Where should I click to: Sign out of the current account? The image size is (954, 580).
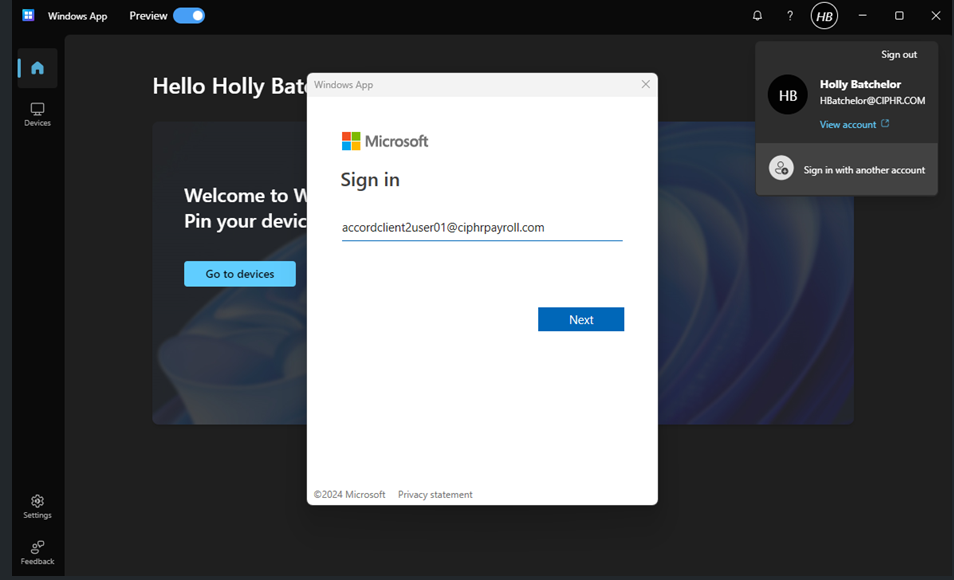[899, 54]
